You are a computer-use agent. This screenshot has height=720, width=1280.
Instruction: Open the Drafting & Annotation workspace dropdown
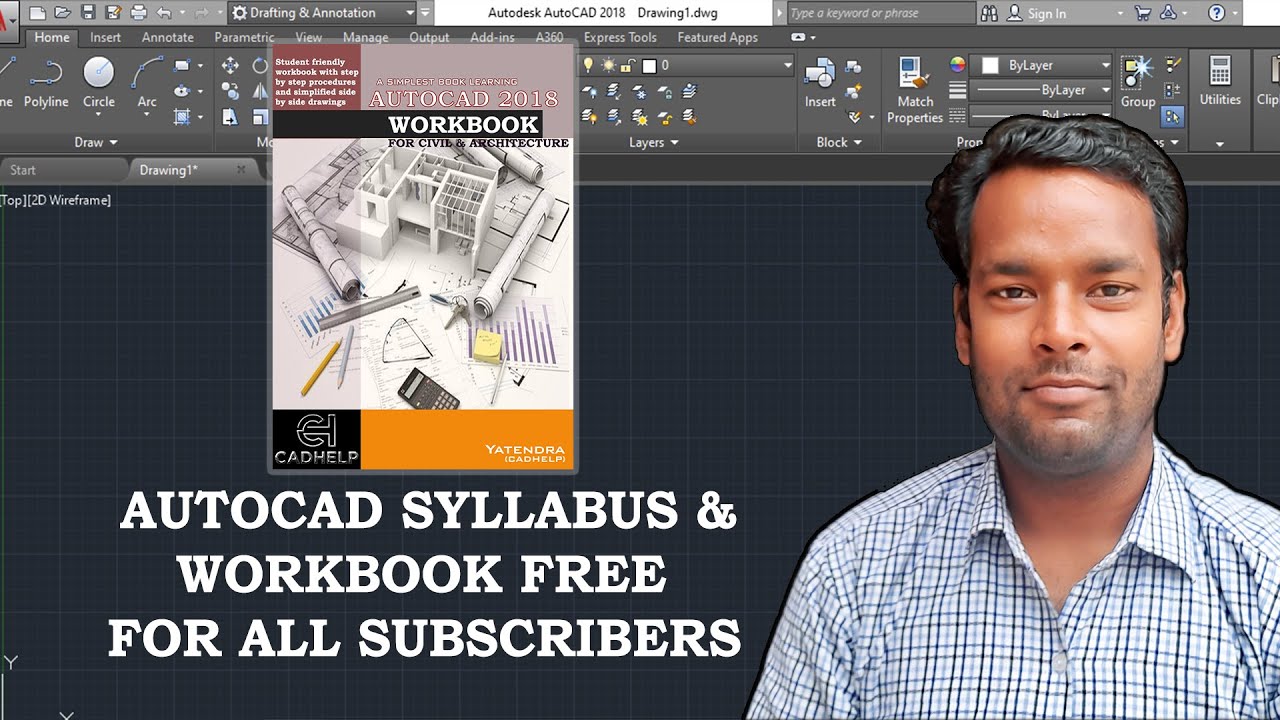[322, 13]
